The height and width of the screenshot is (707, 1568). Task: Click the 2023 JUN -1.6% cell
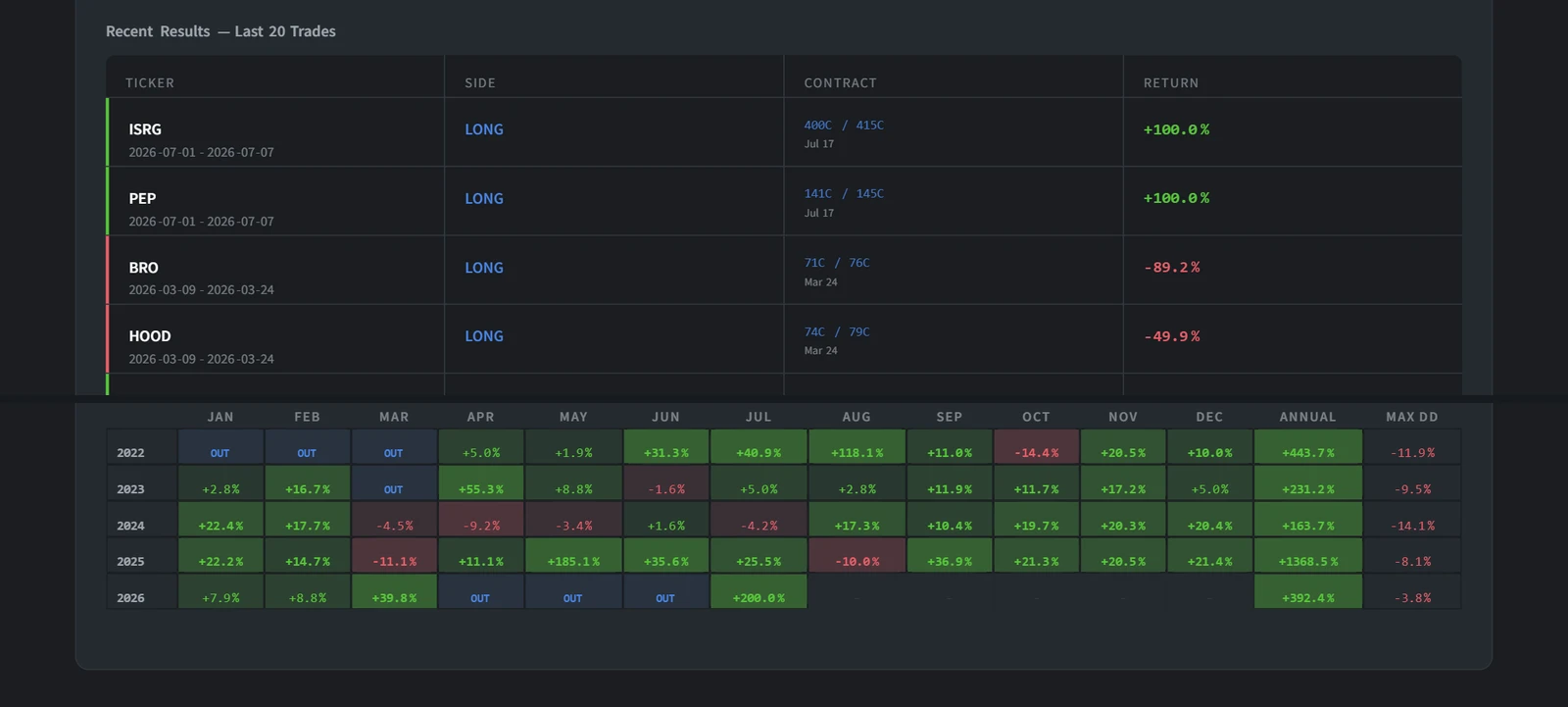click(x=666, y=483)
